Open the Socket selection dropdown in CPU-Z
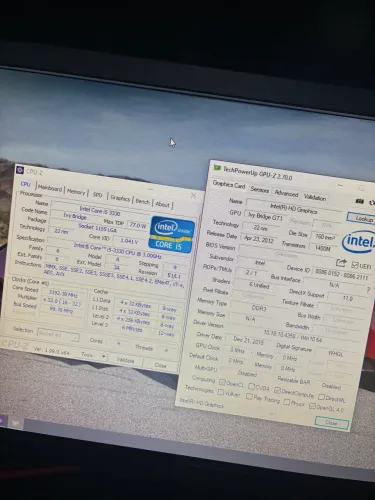This screenshot has height=500, width=375. click(x=58, y=335)
